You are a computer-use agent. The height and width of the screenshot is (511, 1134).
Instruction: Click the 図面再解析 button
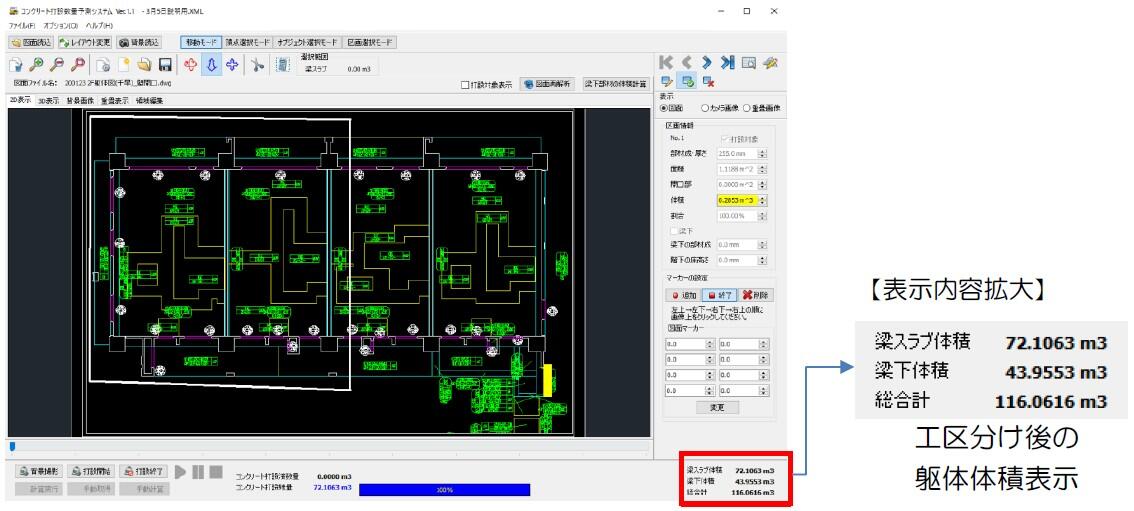[548, 85]
